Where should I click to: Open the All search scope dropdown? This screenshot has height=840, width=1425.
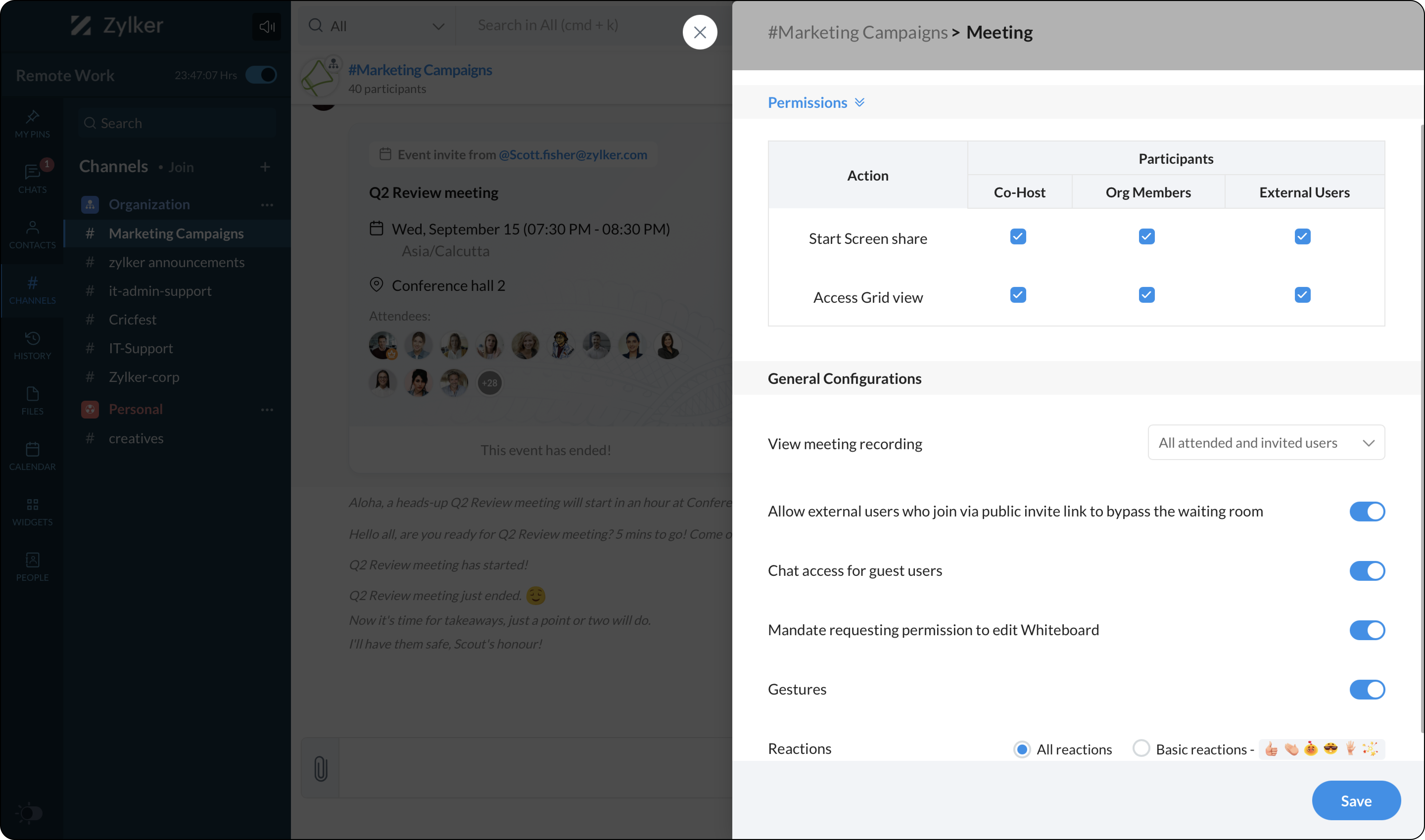pos(376,26)
